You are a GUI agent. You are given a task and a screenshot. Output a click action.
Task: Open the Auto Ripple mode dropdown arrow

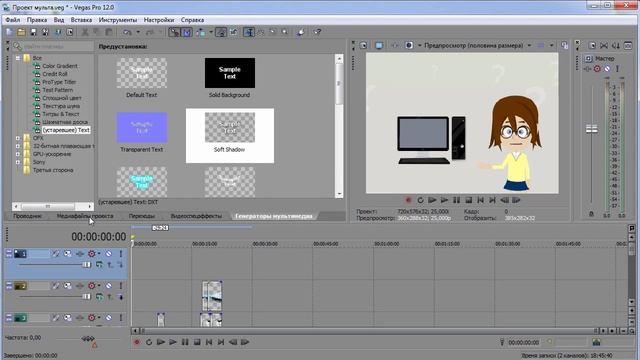click(211, 32)
